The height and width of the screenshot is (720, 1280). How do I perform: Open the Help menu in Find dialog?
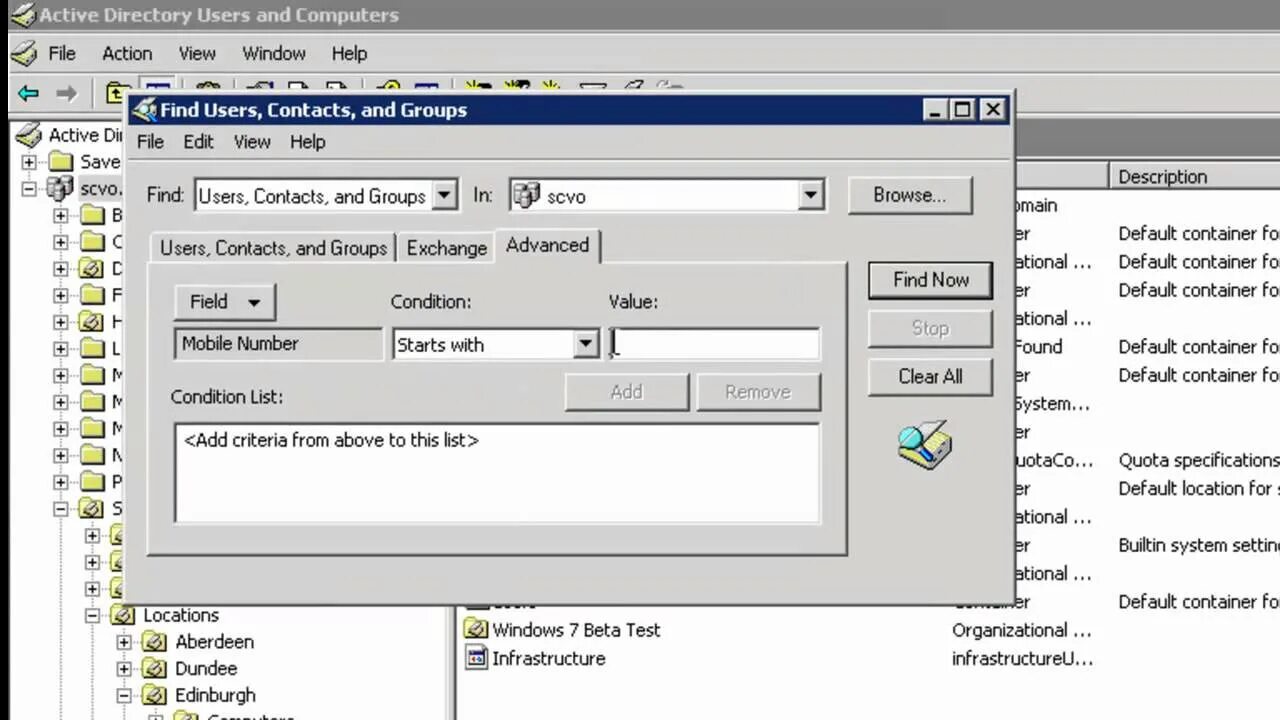(x=307, y=142)
